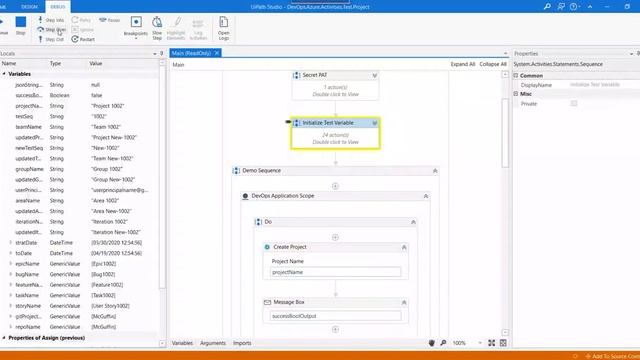Select the teamName variable row
Image resolution: width=640 pixels, height=360 pixels.
79,127
